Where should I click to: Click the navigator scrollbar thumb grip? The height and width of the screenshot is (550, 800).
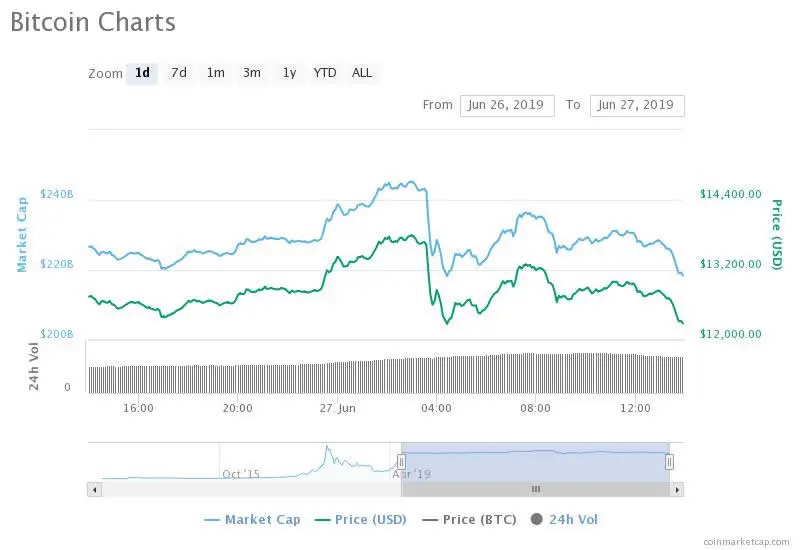coord(535,489)
